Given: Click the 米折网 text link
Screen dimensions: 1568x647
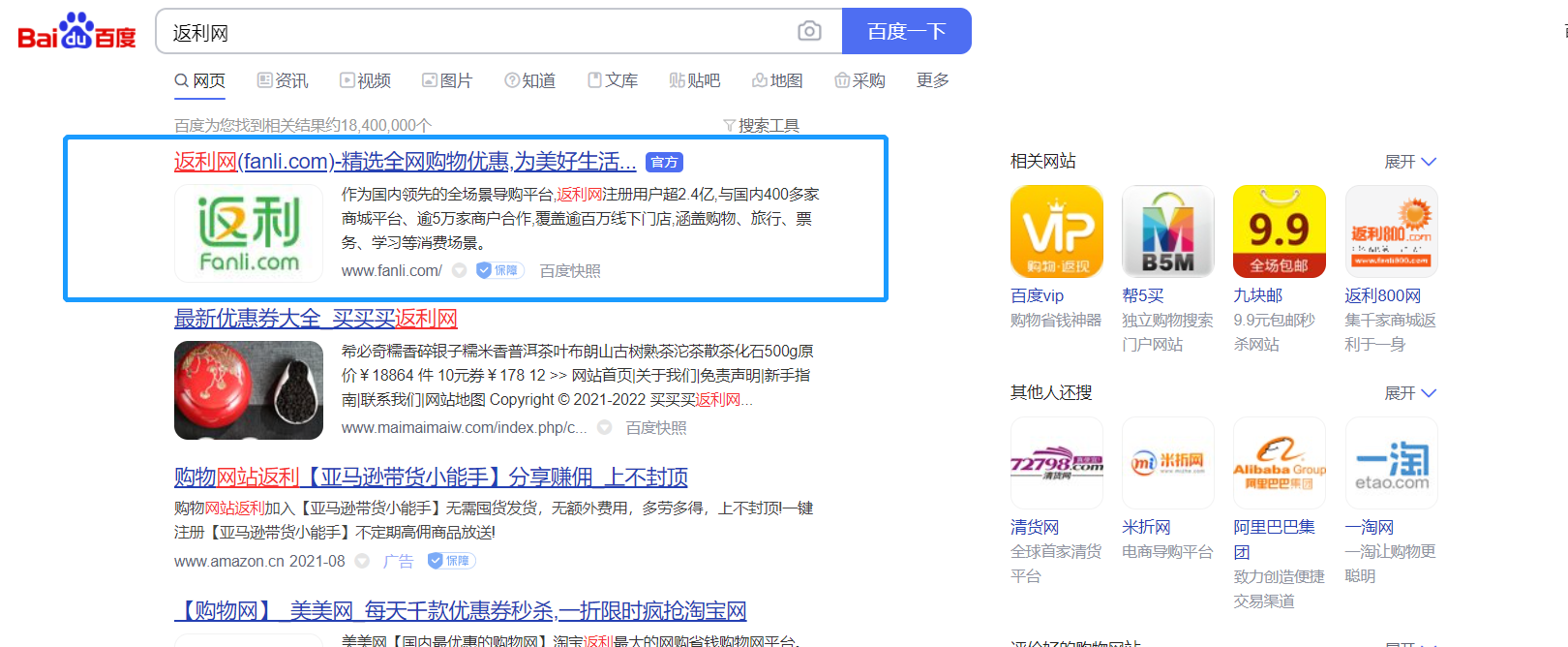Looking at the screenshot, I should 1146,528.
